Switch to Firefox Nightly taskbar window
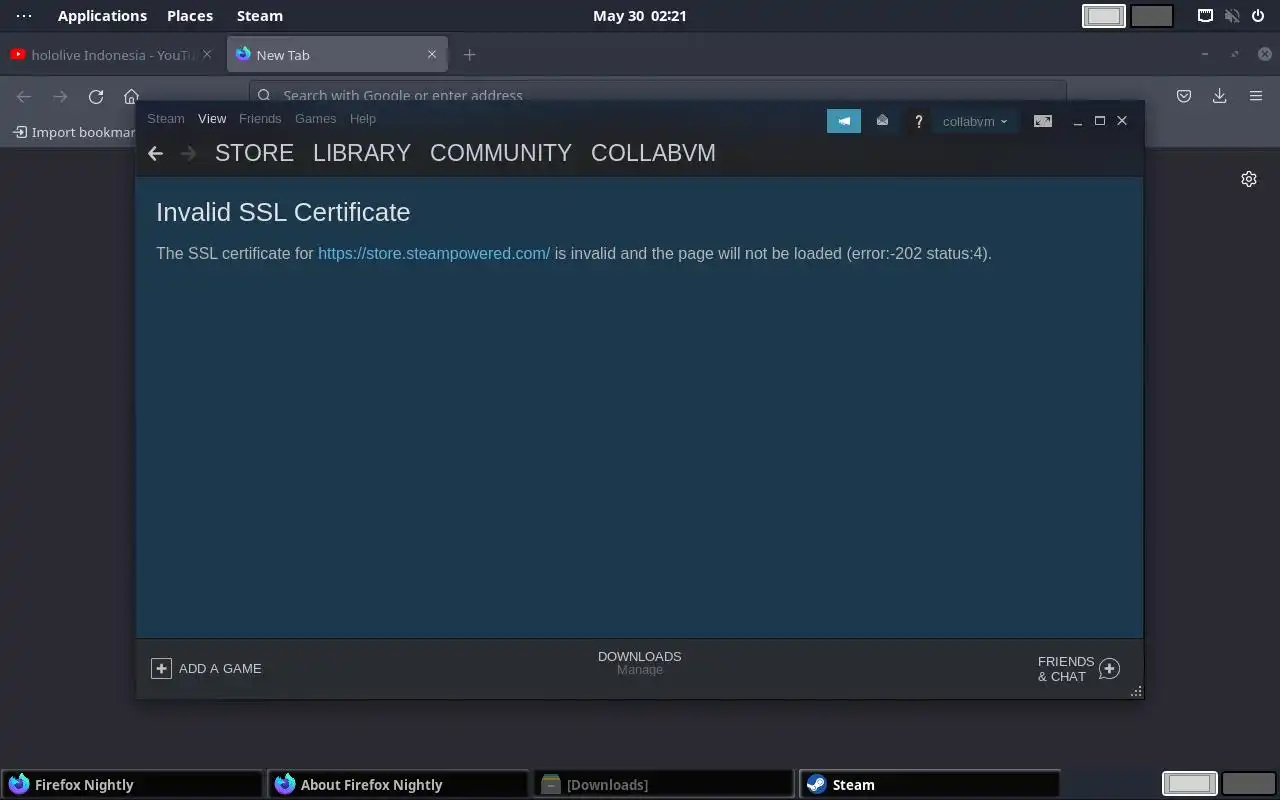This screenshot has width=1280, height=800. [133, 784]
